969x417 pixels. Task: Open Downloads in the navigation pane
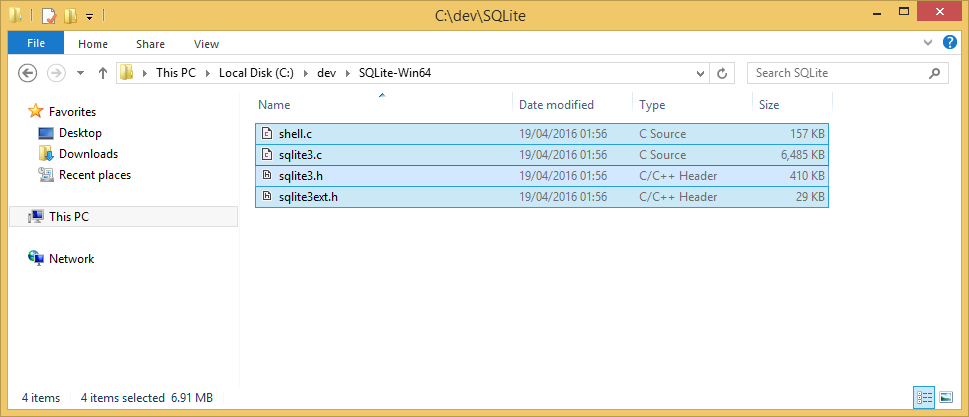88,154
